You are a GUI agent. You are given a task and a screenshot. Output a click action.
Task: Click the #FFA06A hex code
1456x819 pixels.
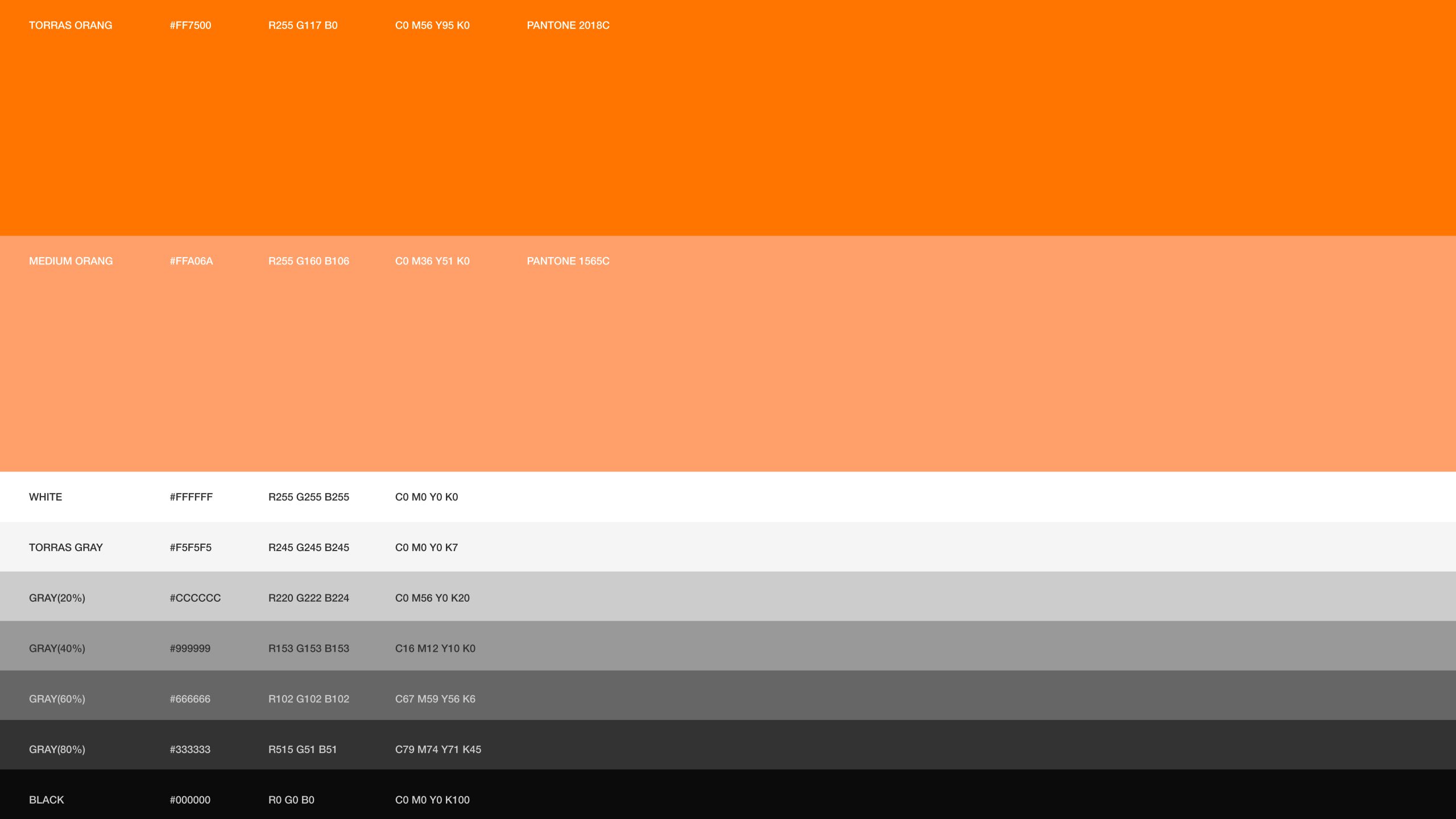tap(191, 261)
